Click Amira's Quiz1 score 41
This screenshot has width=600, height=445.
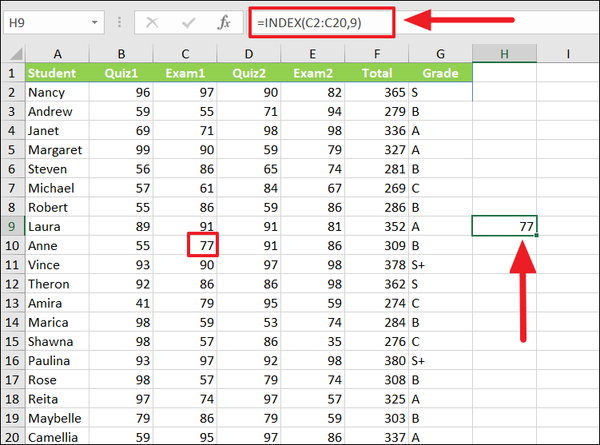coord(121,303)
